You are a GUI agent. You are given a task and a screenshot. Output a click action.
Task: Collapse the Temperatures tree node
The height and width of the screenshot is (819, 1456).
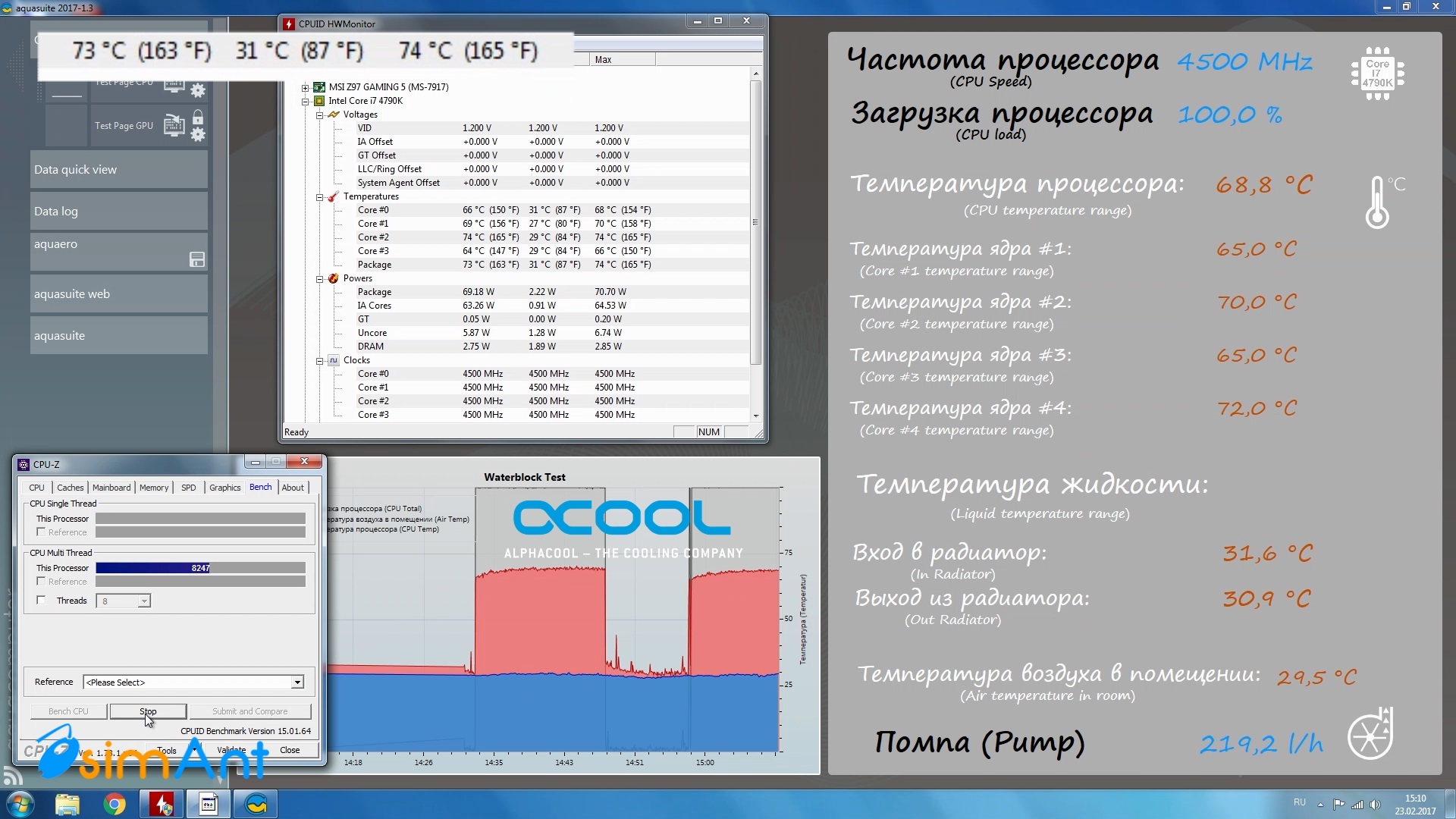319,197
